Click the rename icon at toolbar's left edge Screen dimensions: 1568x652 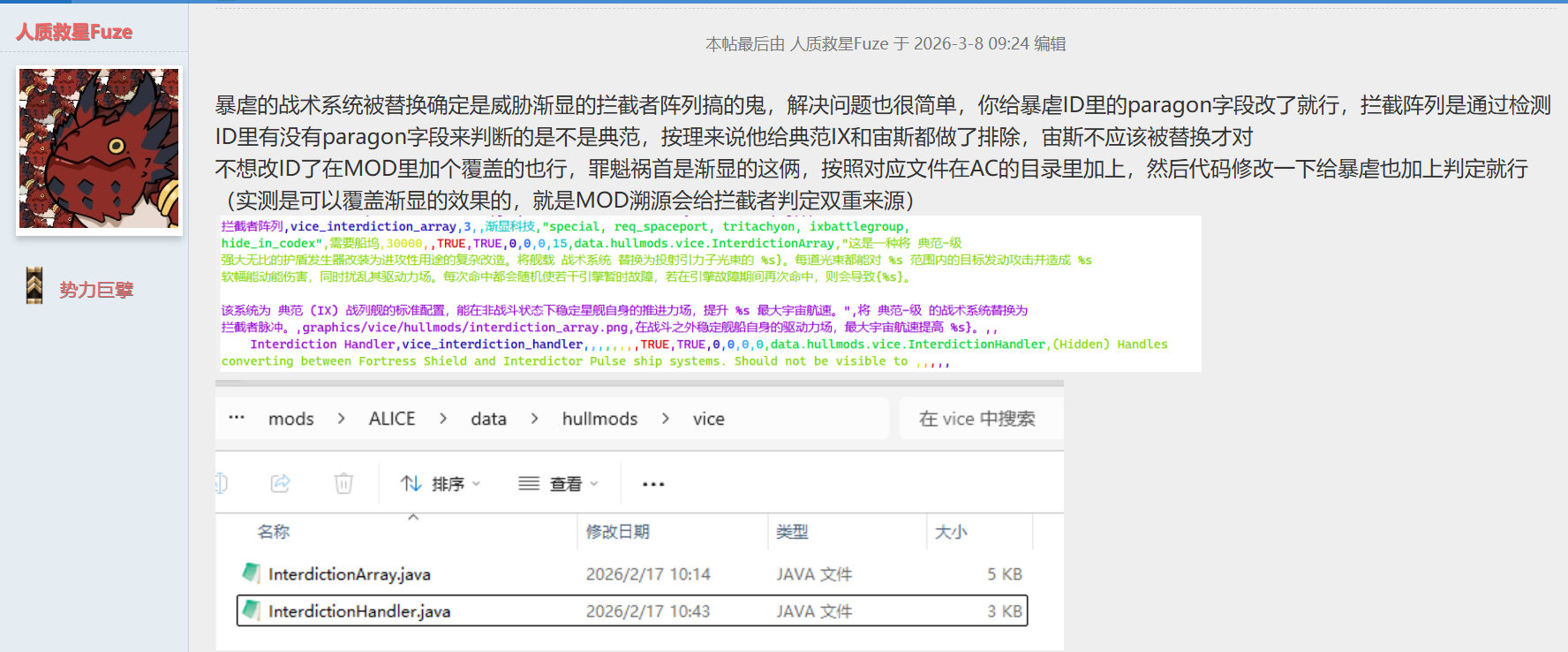pos(222,483)
